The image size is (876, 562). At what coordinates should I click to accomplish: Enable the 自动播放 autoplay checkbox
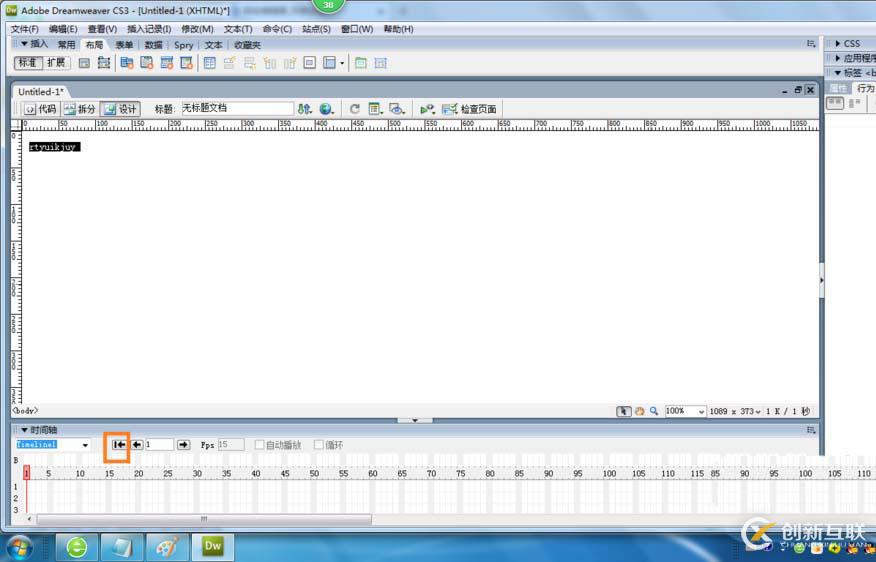click(259, 445)
